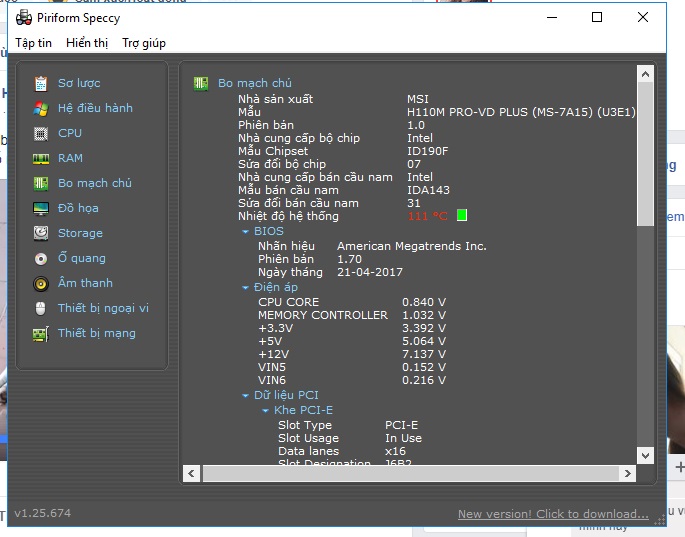
Task: Go to Hệ điều hành section
Action: (x=95, y=108)
